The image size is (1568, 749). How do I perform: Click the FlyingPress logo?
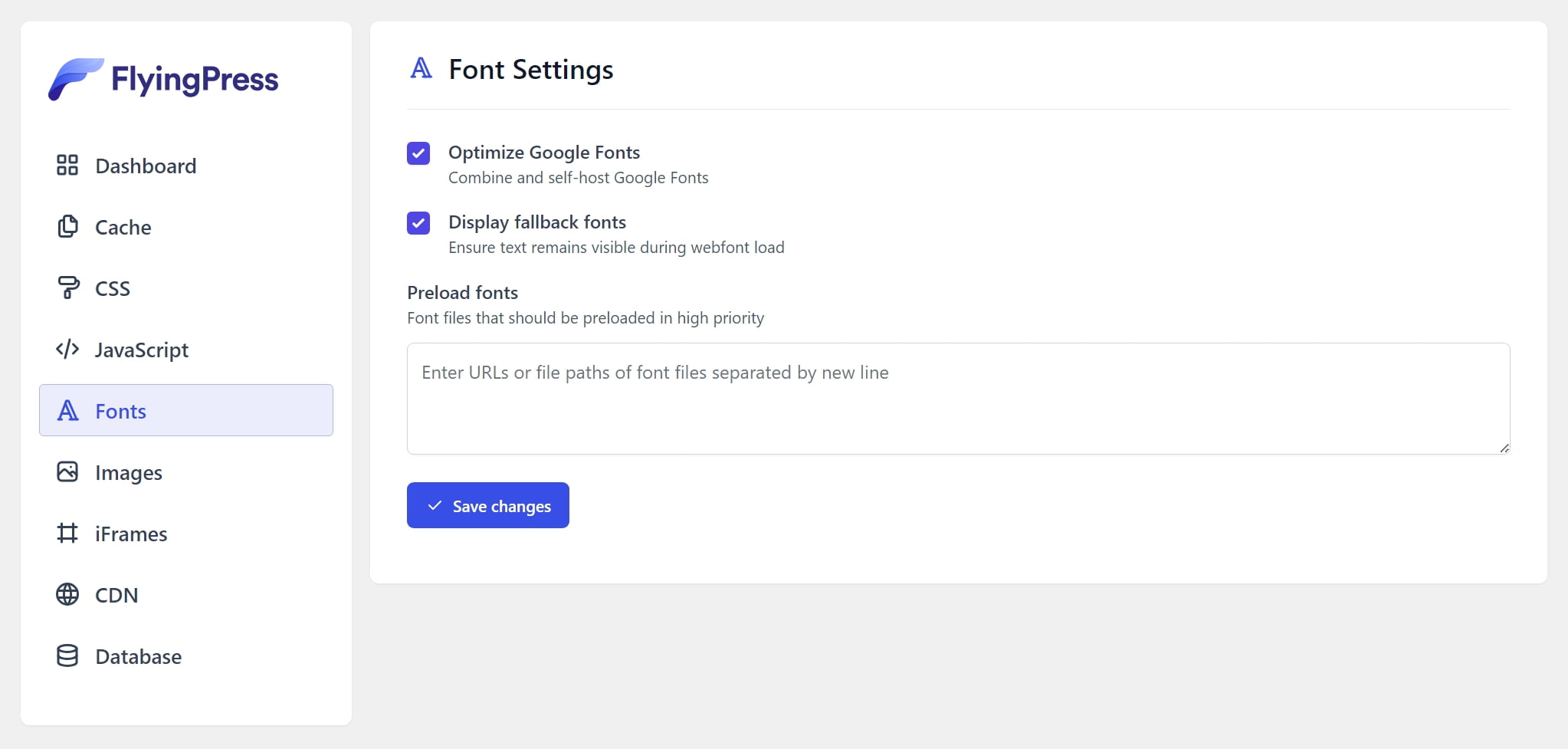[x=163, y=79]
